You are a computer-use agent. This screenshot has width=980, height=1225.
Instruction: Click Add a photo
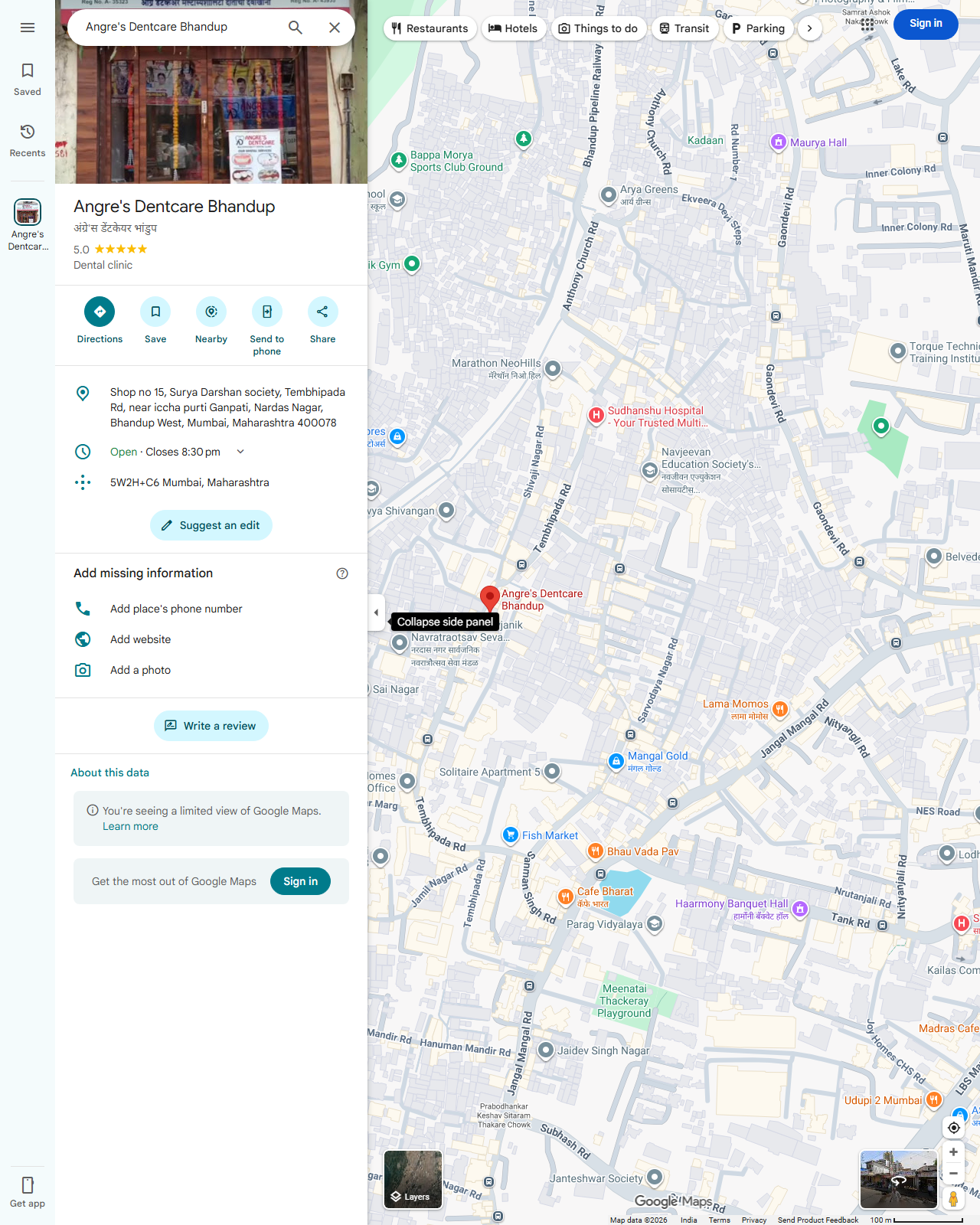click(211, 670)
